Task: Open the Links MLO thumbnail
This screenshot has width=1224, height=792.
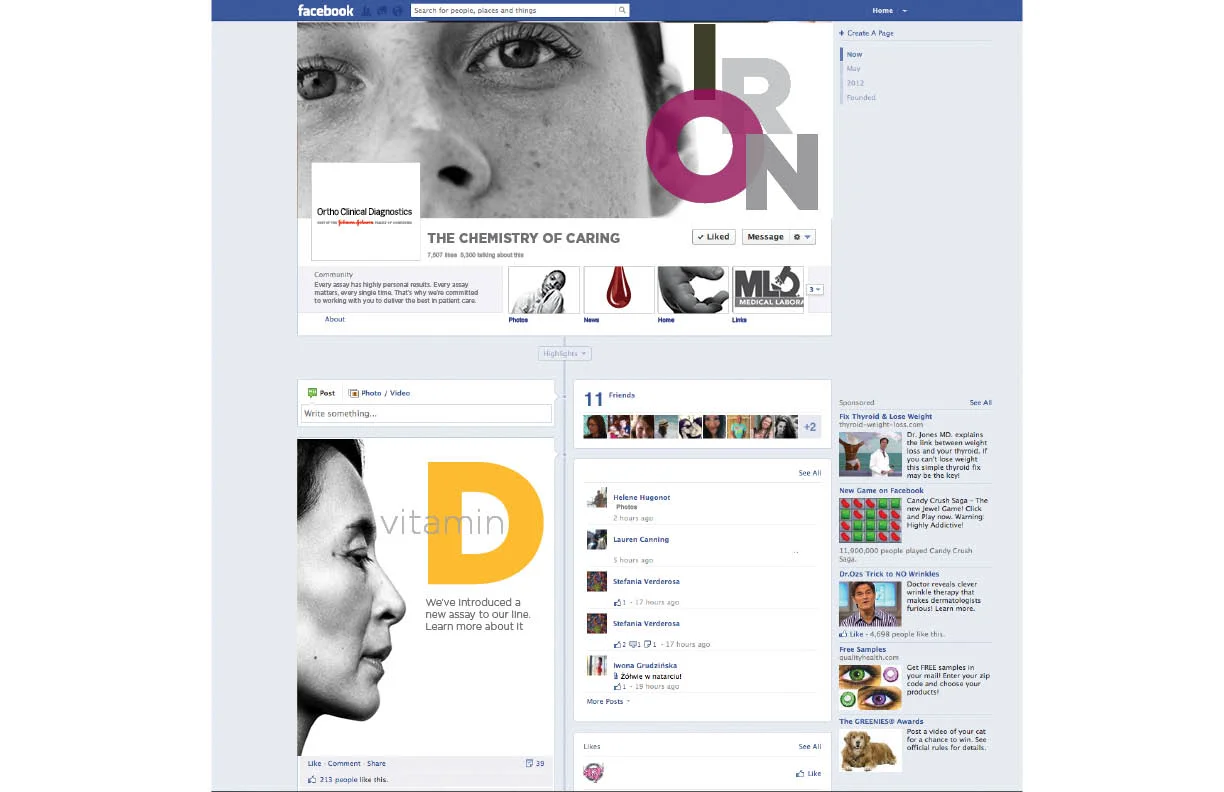Action: coord(768,290)
